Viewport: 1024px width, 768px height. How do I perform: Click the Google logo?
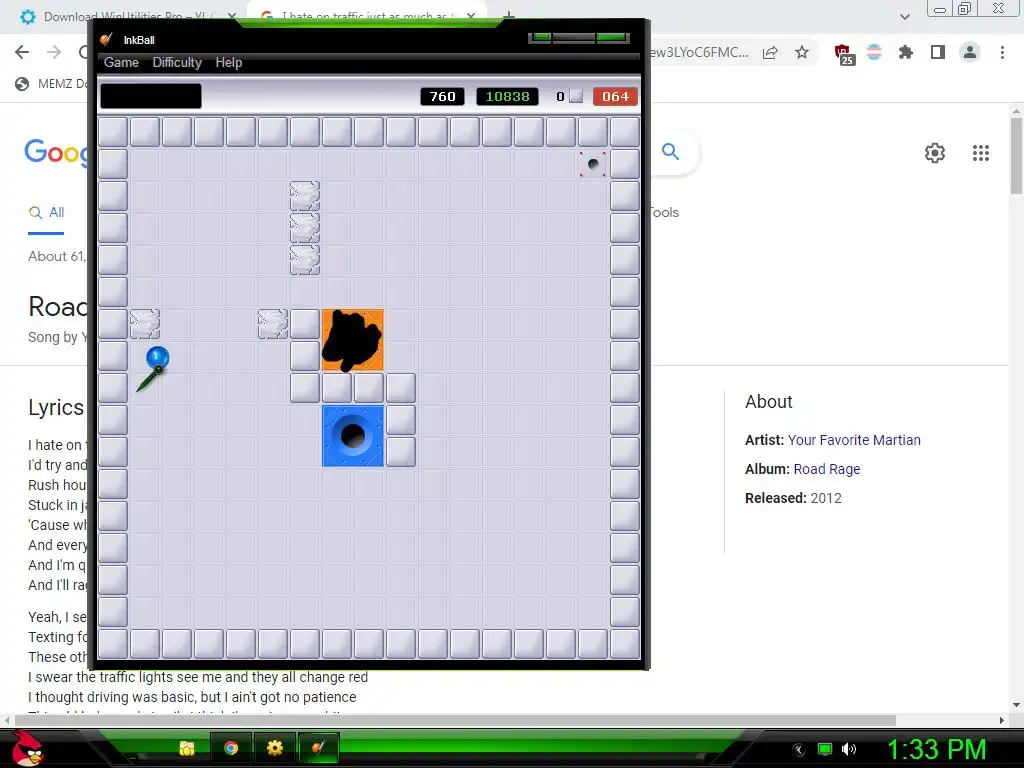click(56, 152)
